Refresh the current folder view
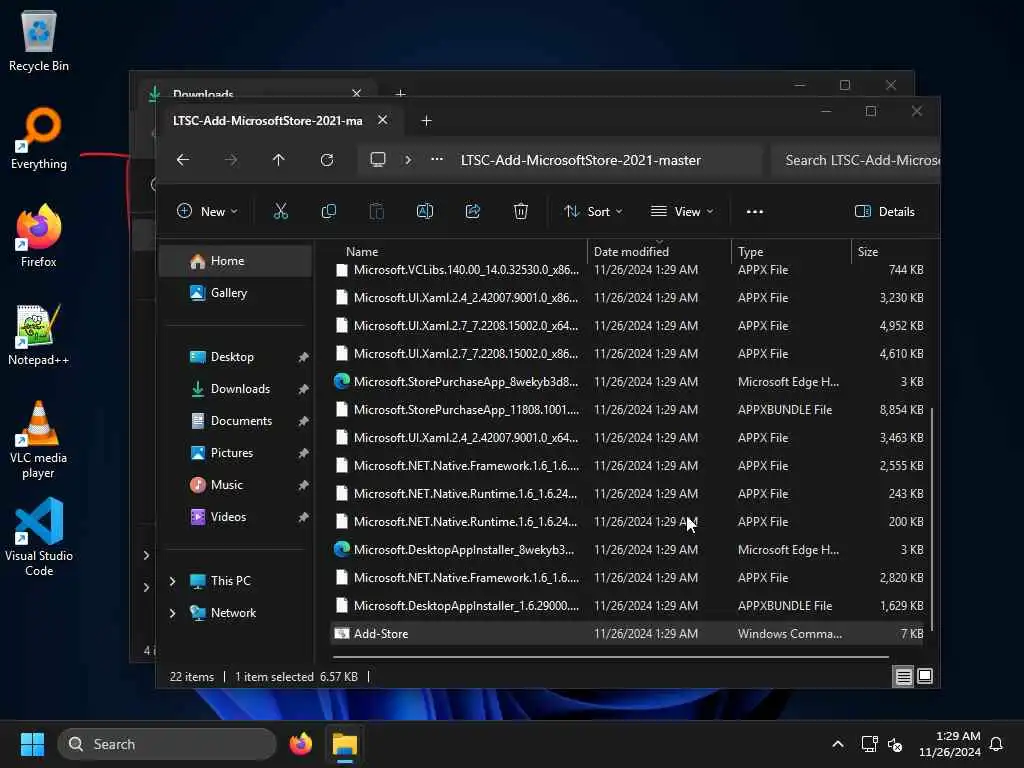The height and width of the screenshot is (768, 1024). [x=327, y=159]
